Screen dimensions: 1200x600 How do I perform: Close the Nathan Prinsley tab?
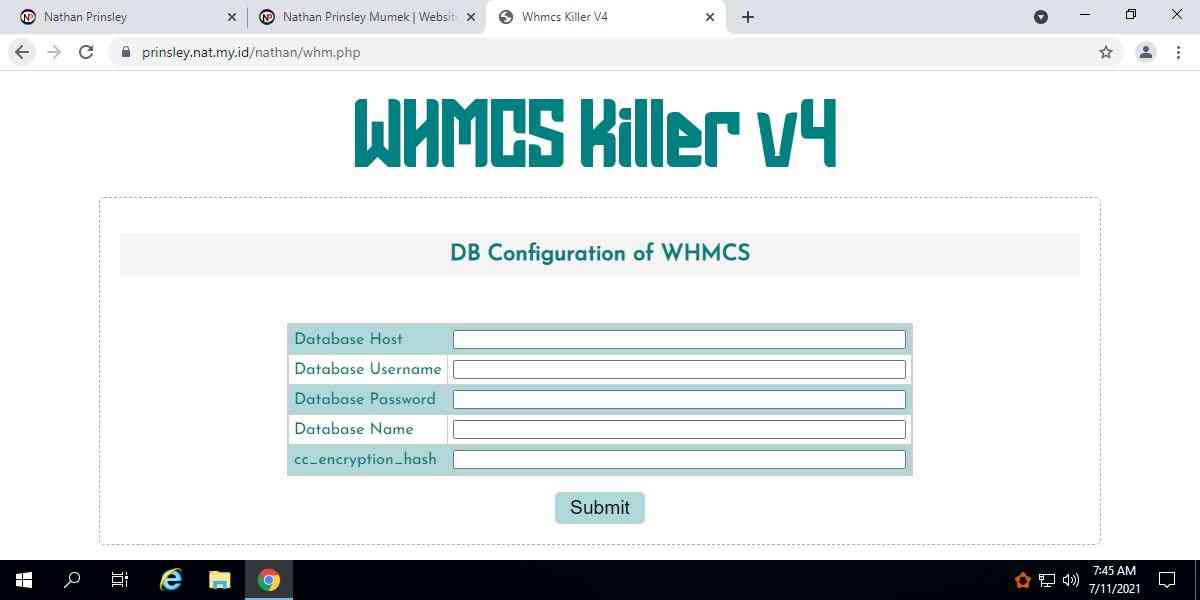[x=232, y=17]
